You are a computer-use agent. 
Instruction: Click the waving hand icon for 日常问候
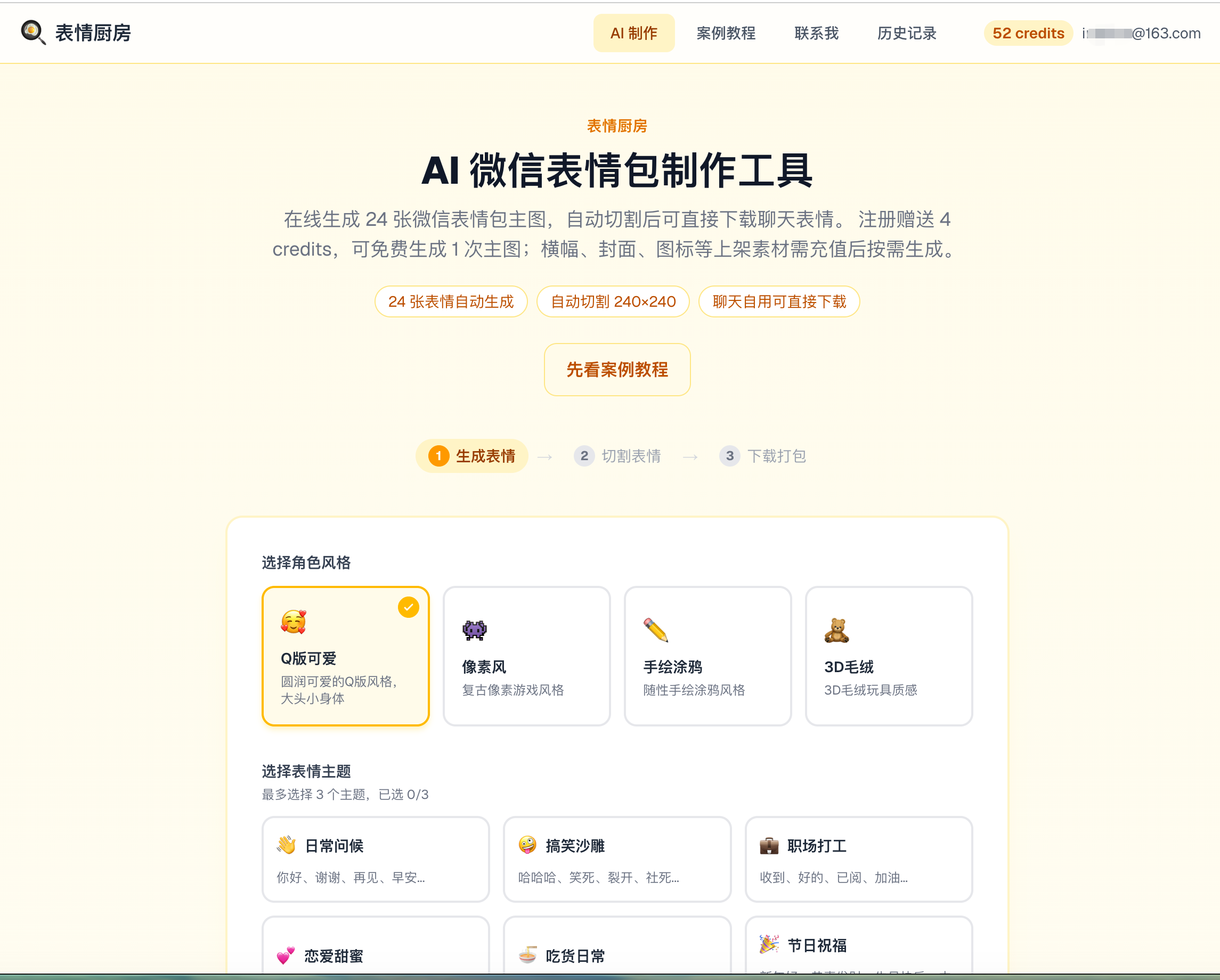click(x=286, y=845)
